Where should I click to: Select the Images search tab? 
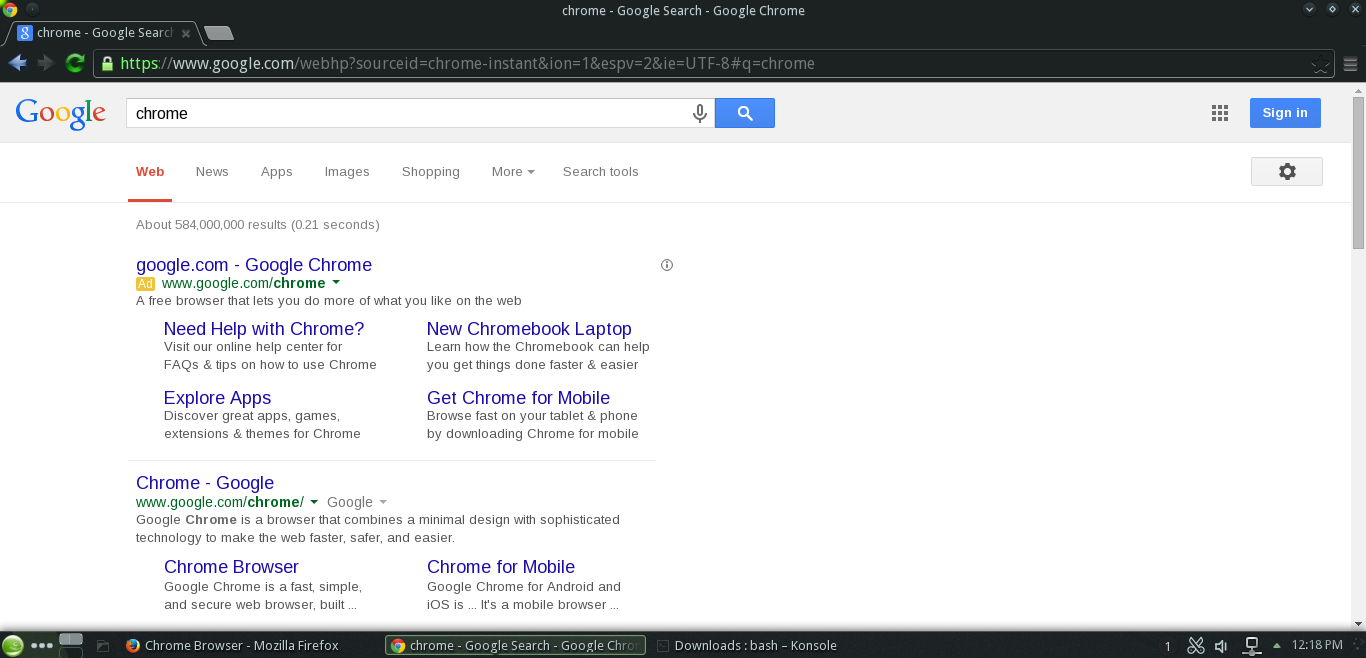tap(347, 172)
